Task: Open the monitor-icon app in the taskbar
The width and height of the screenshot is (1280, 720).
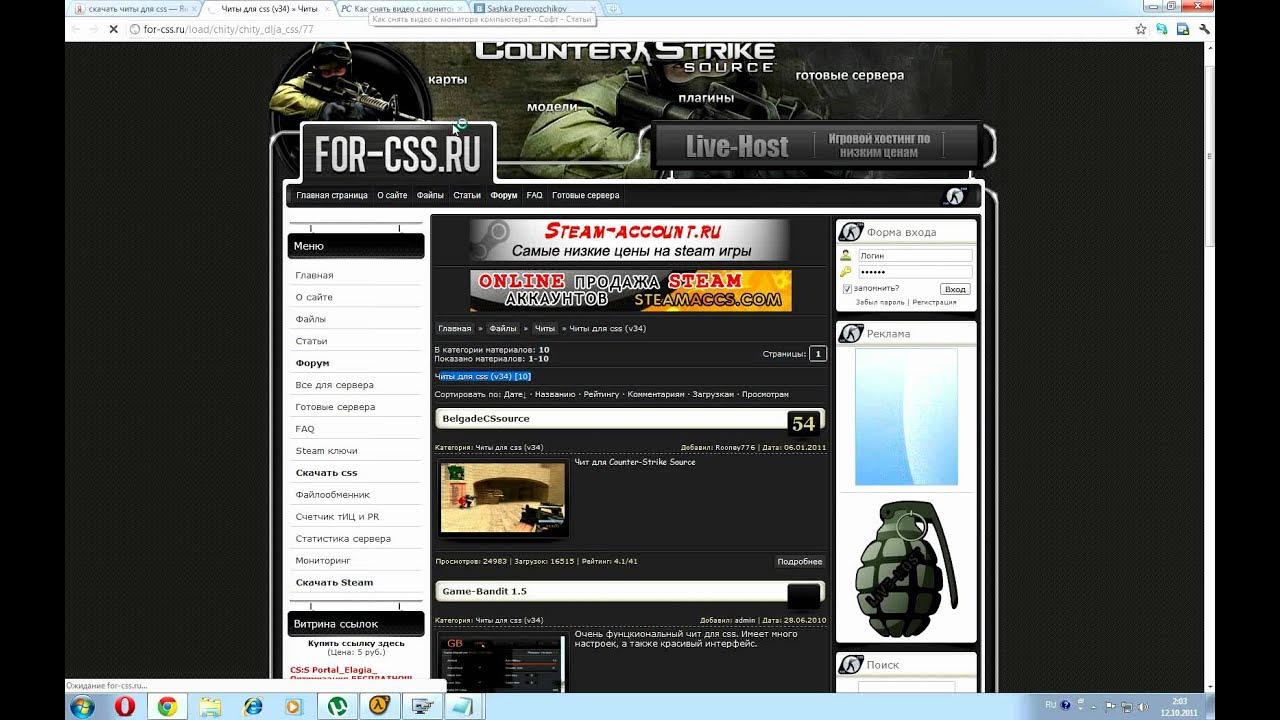Action: pos(422,706)
